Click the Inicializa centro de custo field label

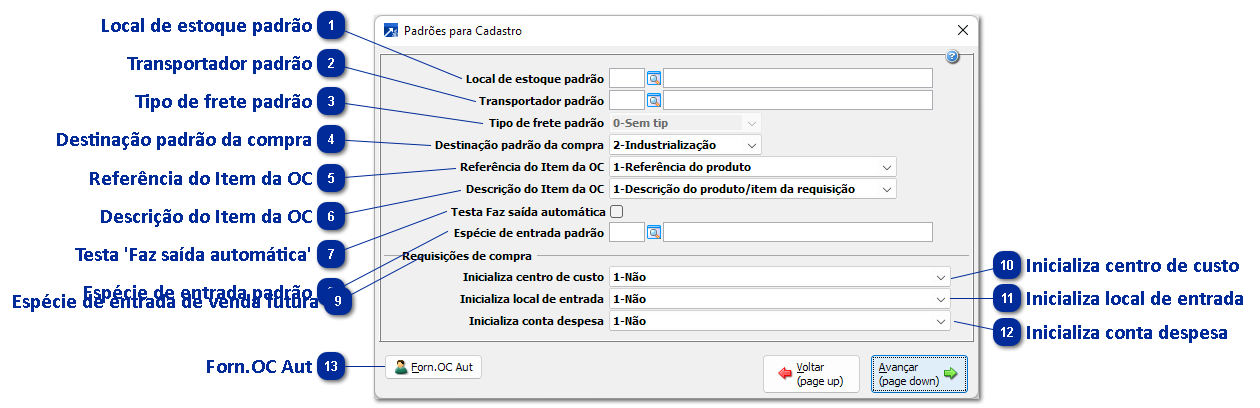pyautogui.click(x=533, y=276)
